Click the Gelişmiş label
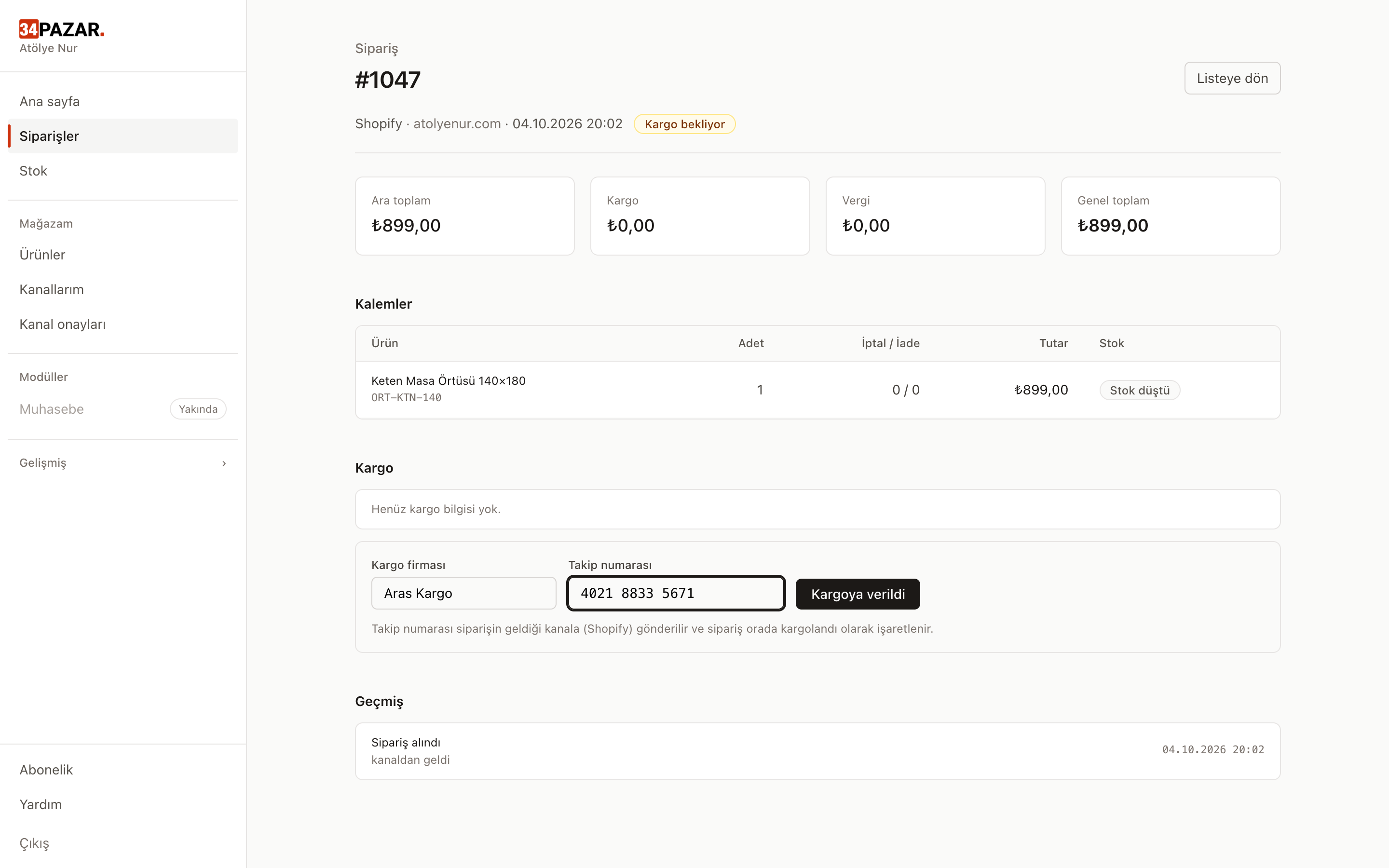 click(43, 463)
